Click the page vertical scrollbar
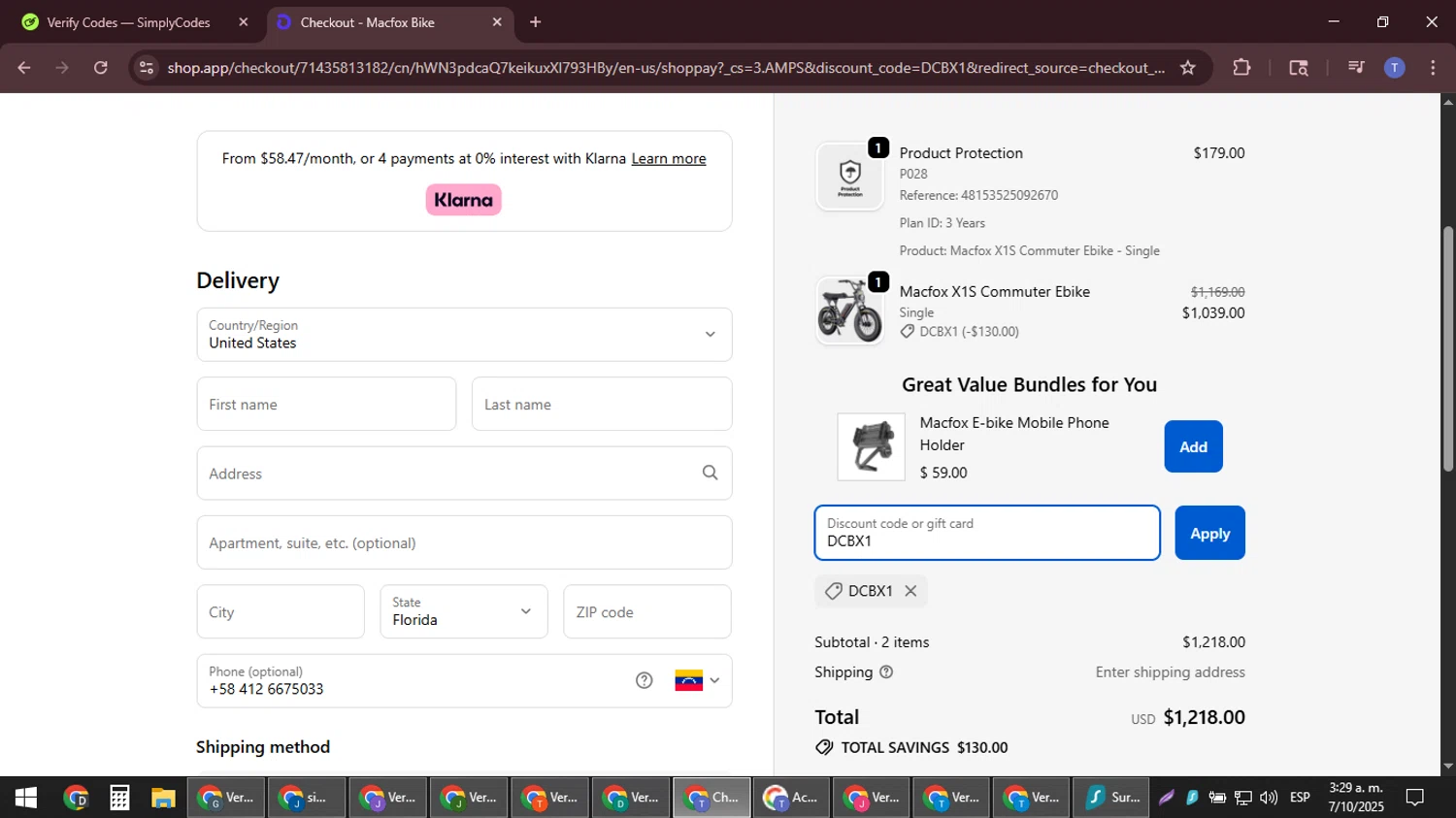 tap(1448, 349)
